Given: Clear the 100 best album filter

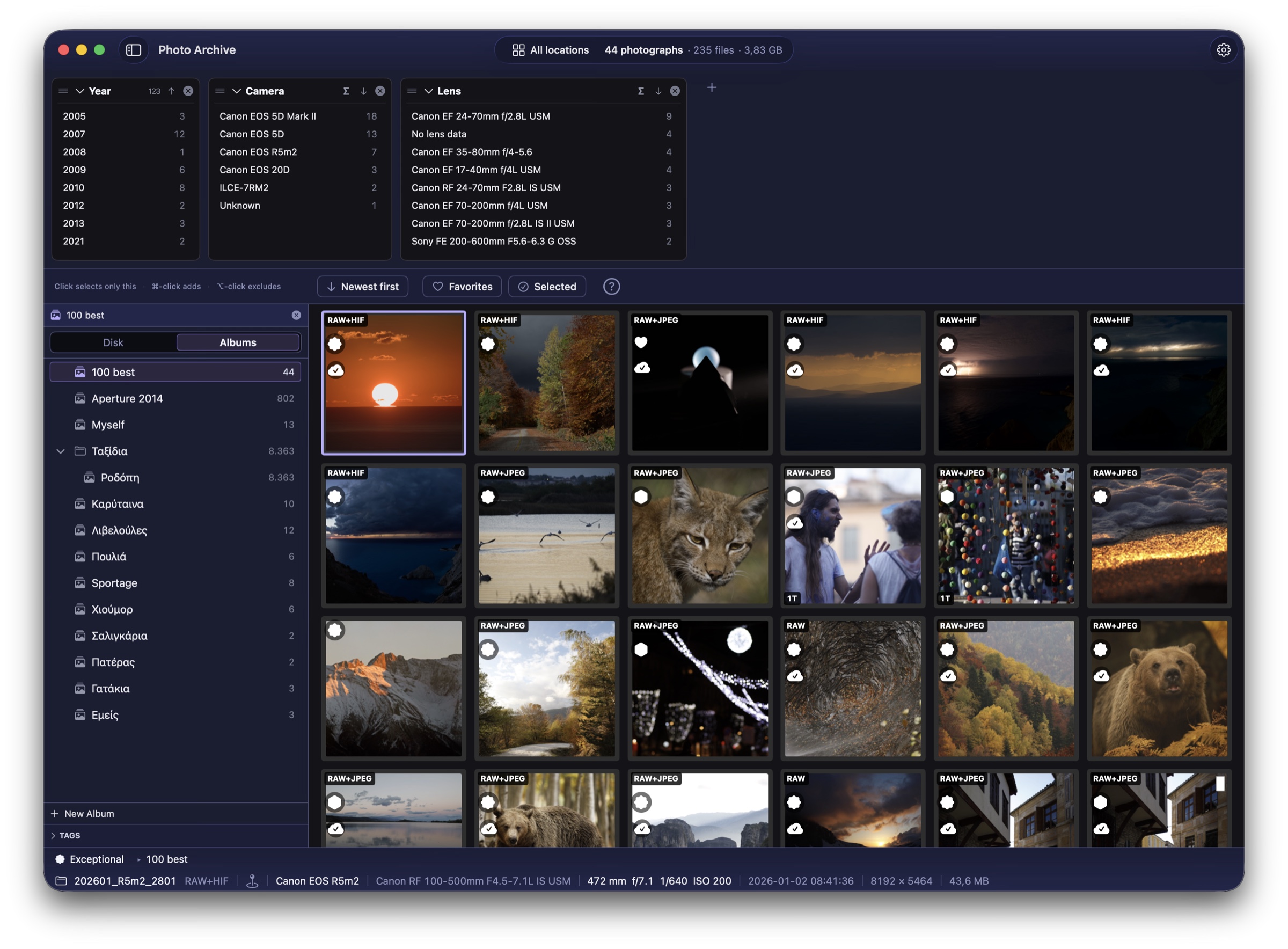Looking at the screenshot, I should click(296, 315).
